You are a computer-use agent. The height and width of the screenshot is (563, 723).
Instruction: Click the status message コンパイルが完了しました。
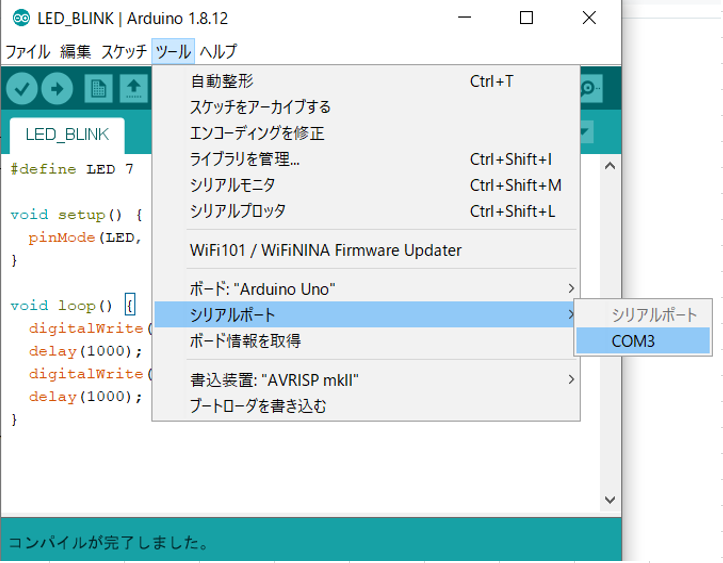click(108, 543)
